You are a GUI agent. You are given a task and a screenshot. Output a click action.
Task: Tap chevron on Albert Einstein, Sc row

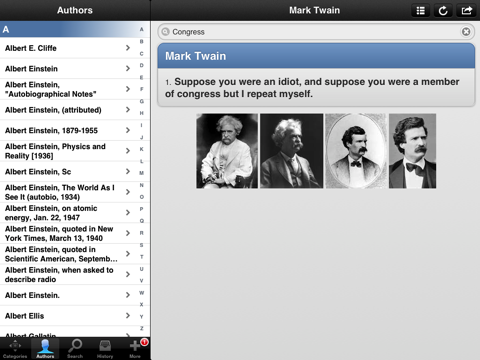pyautogui.click(x=128, y=171)
